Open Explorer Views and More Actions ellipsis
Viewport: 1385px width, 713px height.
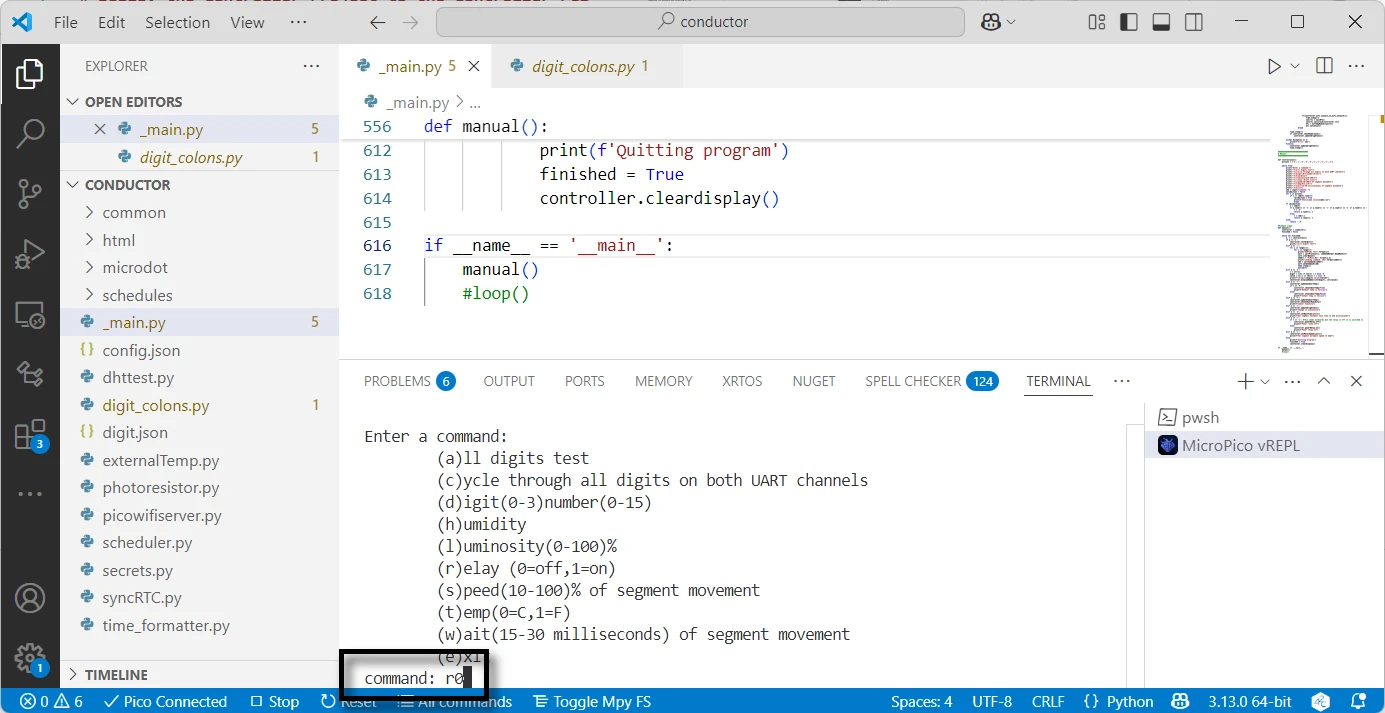tap(312, 66)
